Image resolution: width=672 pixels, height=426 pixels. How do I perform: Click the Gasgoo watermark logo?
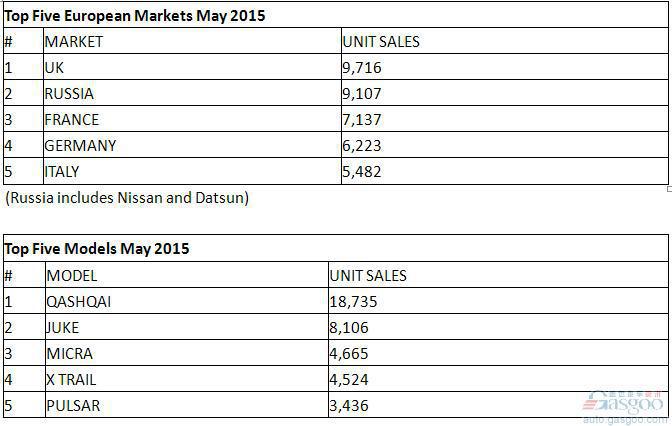coord(624,407)
